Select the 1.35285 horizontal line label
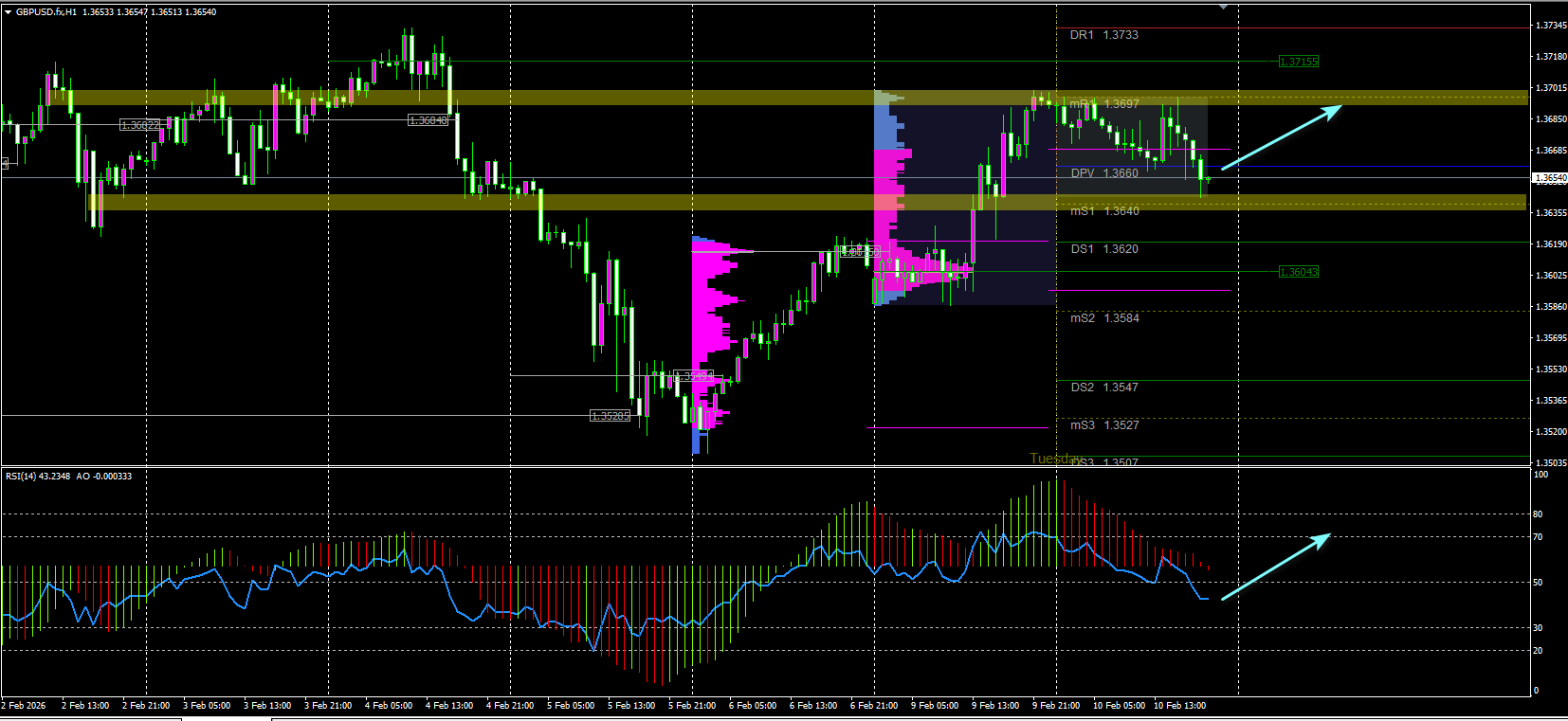The width and height of the screenshot is (1568, 721). pyautogui.click(x=610, y=416)
